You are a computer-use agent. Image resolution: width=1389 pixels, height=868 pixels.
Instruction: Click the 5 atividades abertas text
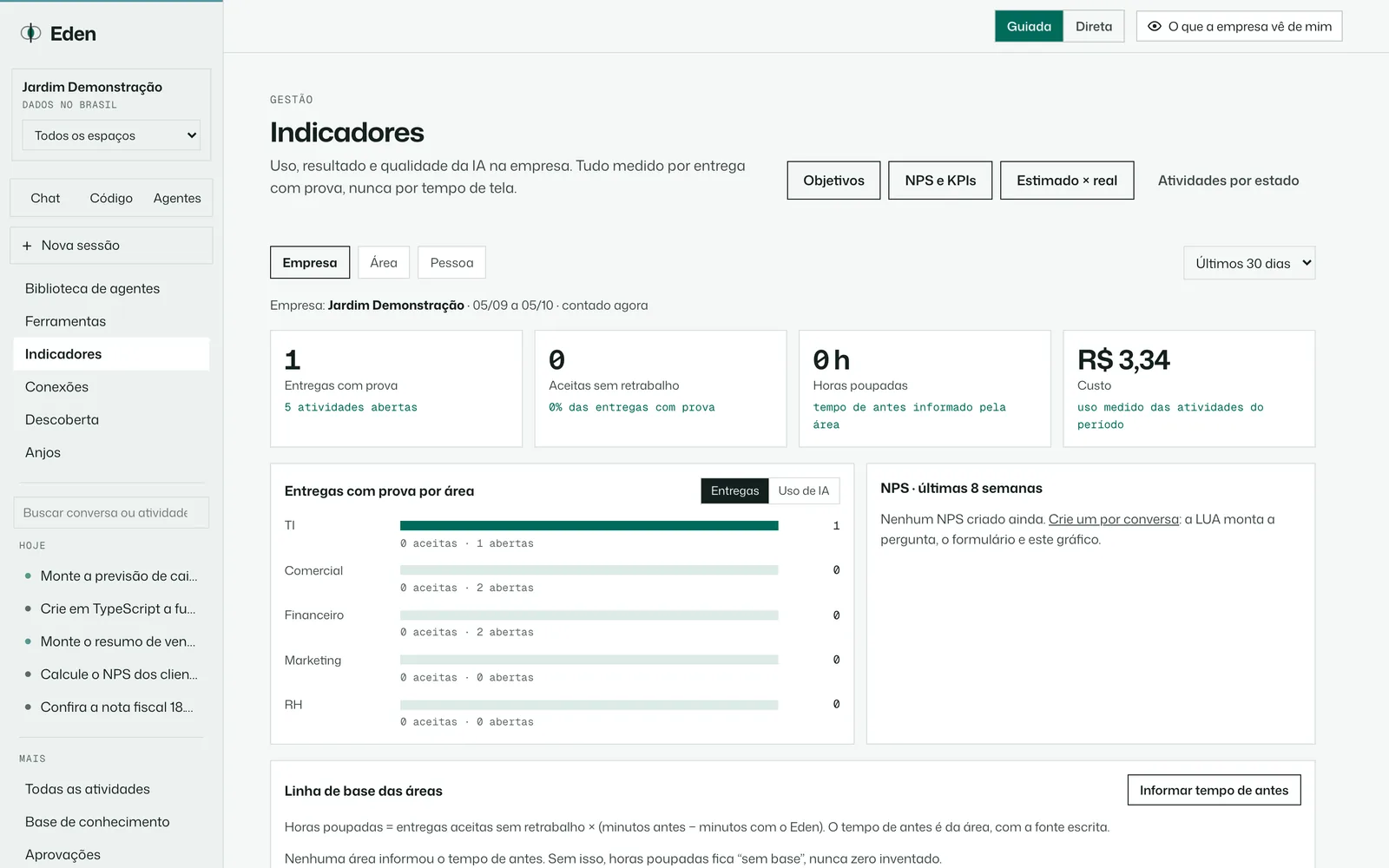click(351, 407)
